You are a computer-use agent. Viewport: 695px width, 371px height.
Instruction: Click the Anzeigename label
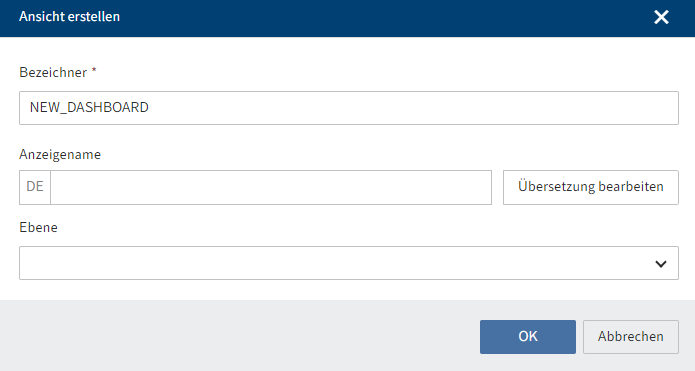[x=60, y=154]
